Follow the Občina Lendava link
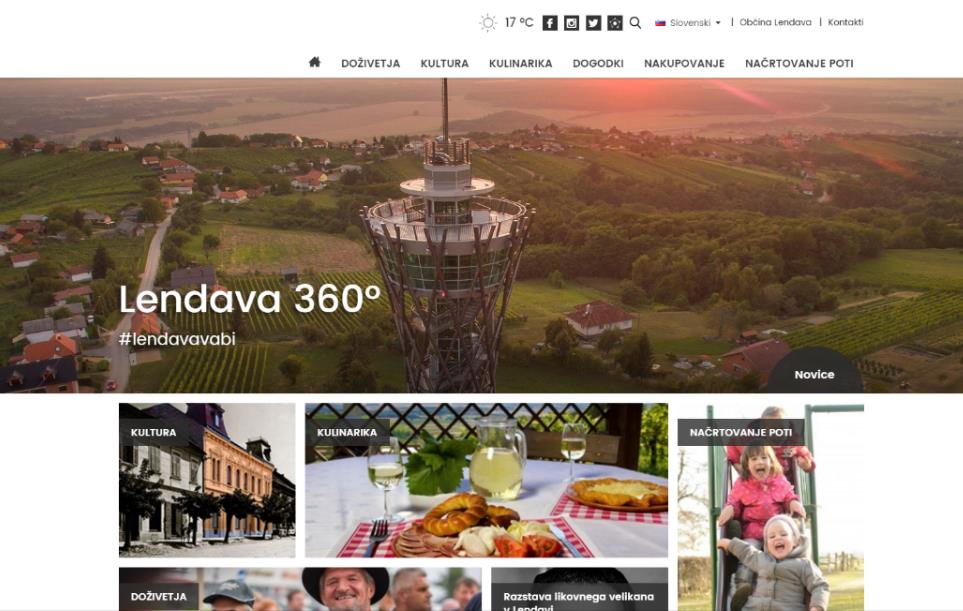Image resolution: width=963 pixels, height=611 pixels. pyautogui.click(x=775, y=22)
